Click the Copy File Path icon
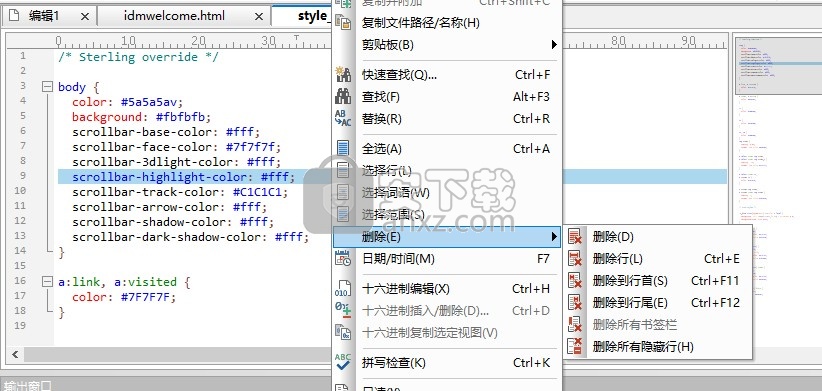Screen dimensions: 822x391 pos(343,23)
